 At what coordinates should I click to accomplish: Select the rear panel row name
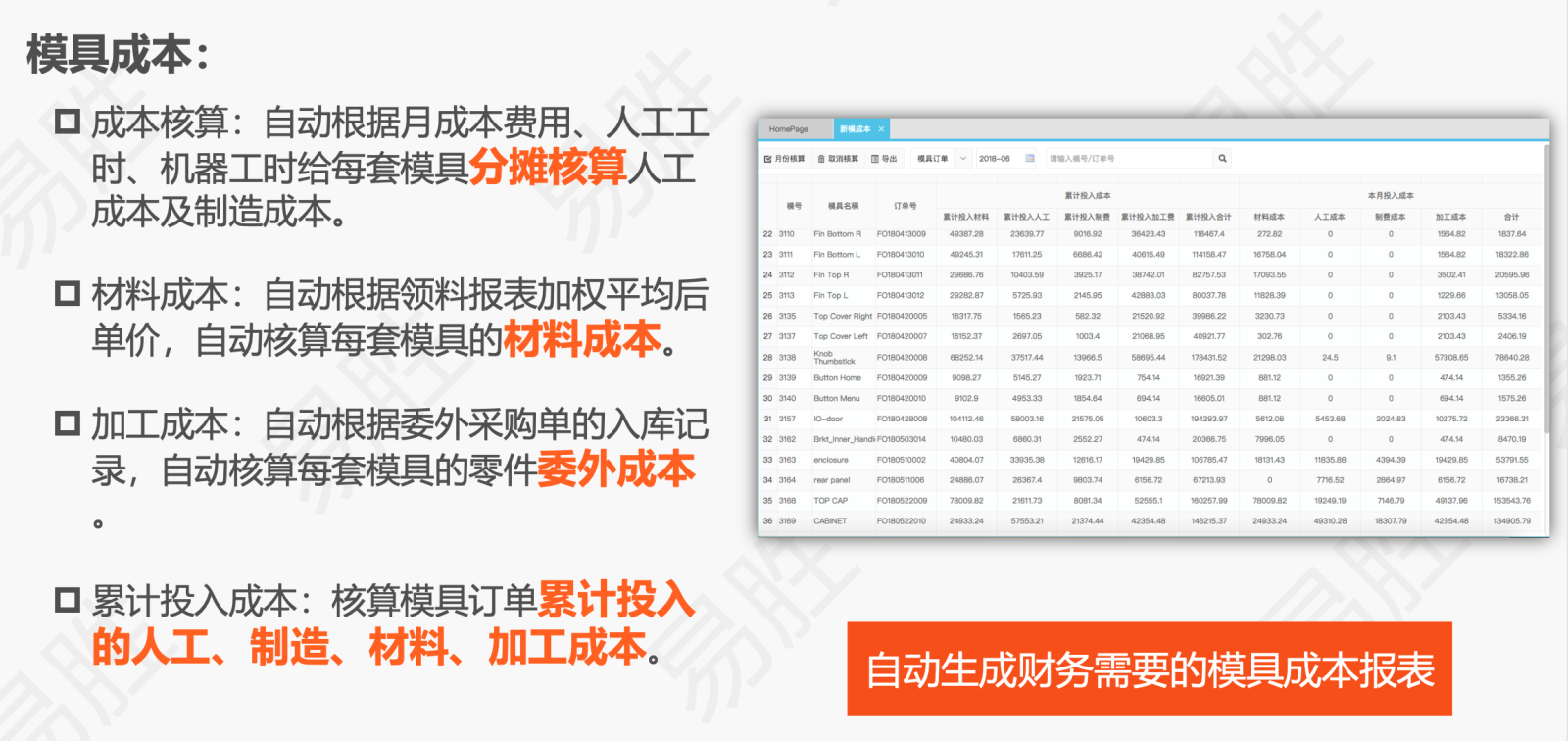tap(832, 480)
